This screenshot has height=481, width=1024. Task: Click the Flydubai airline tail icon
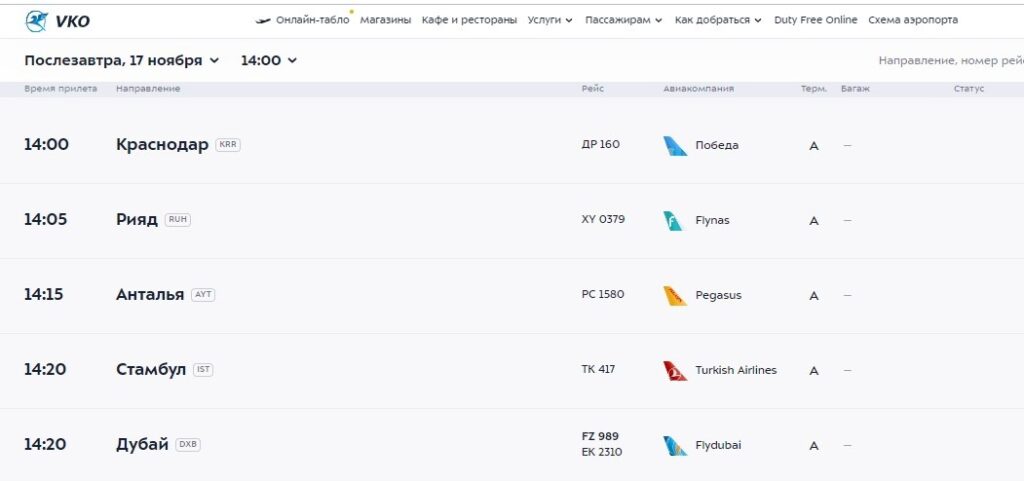tap(675, 446)
